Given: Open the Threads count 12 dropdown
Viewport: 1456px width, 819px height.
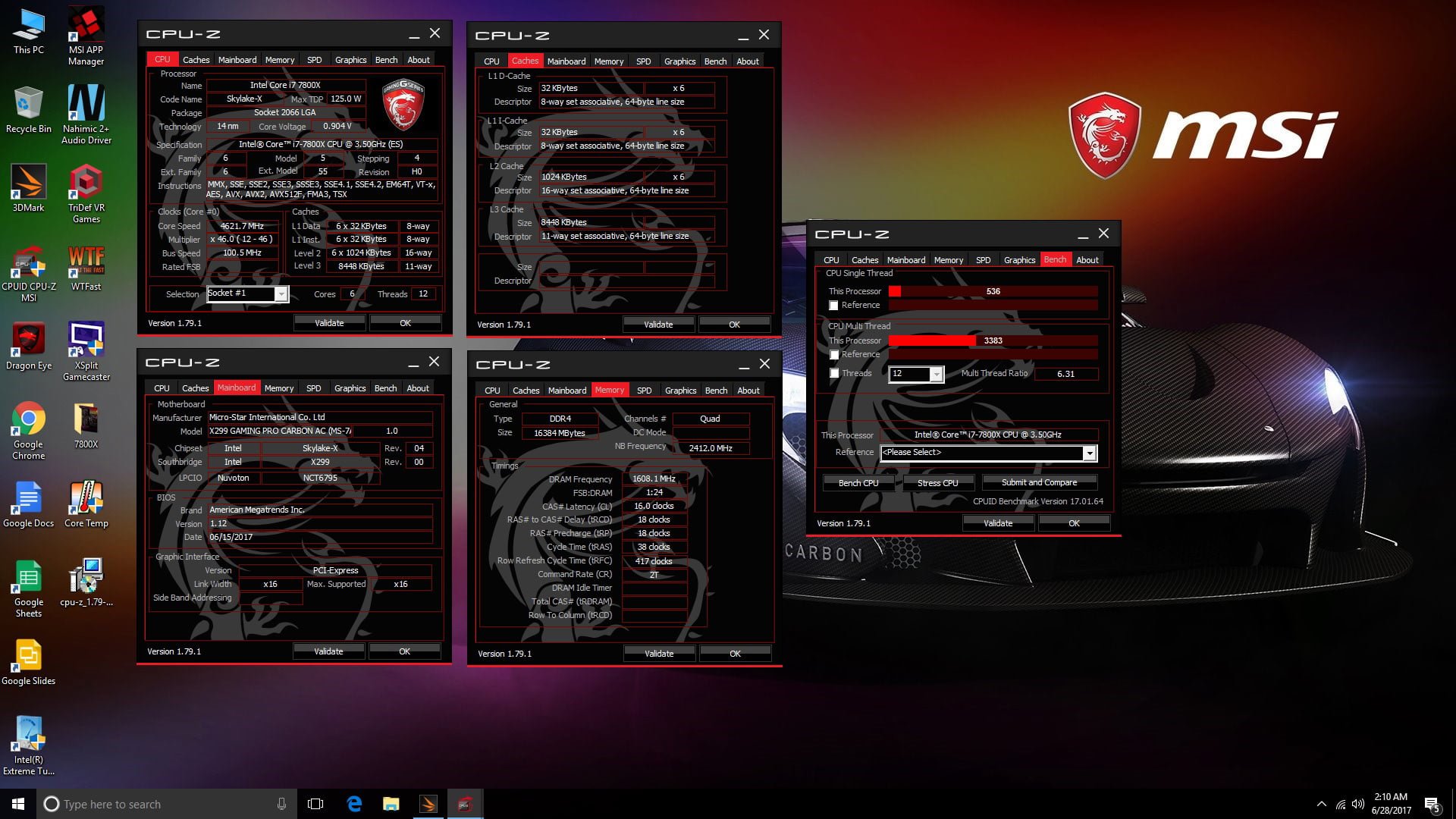Looking at the screenshot, I should click(x=937, y=374).
